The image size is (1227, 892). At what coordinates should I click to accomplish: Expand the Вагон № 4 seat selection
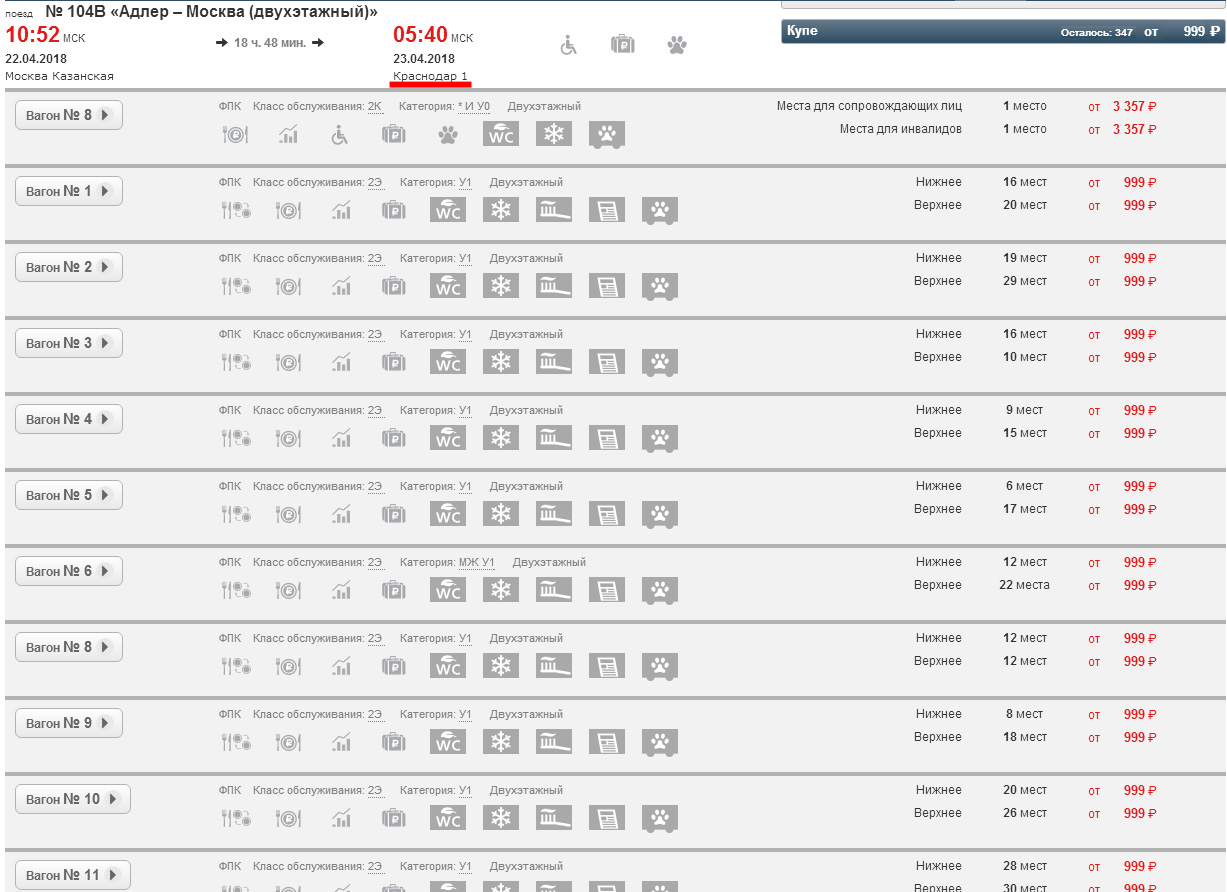[x=69, y=419]
